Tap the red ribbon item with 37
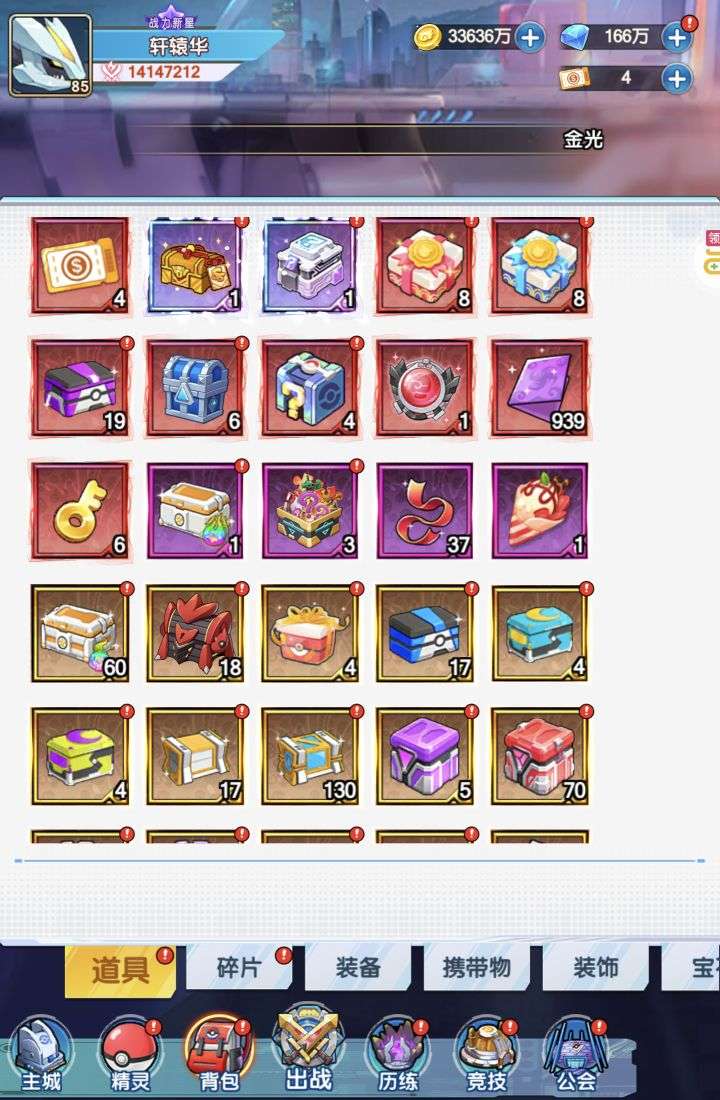This screenshot has height=1100, width=720. [x=425, y=511]
